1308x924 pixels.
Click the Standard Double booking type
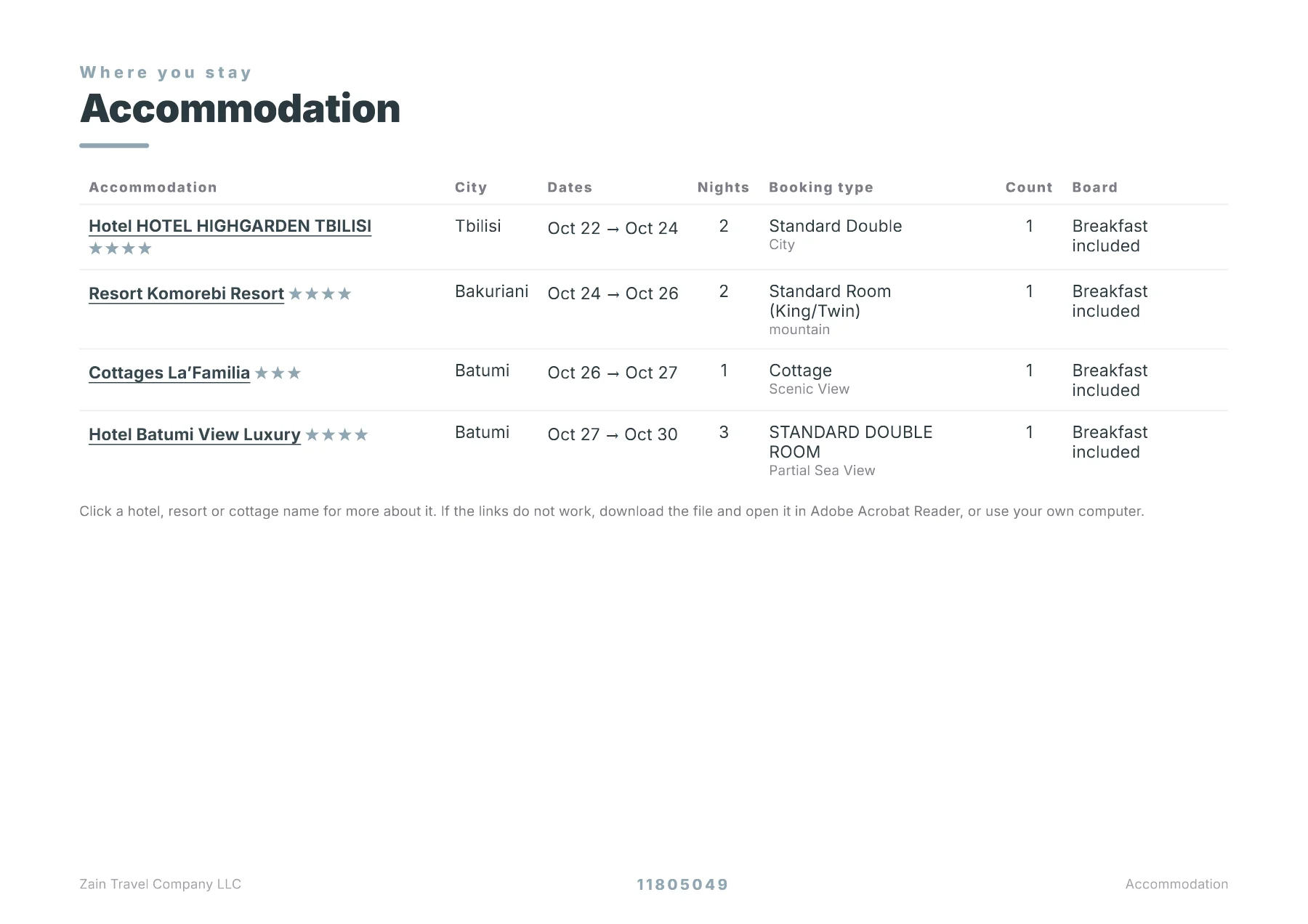pos(836,226)
